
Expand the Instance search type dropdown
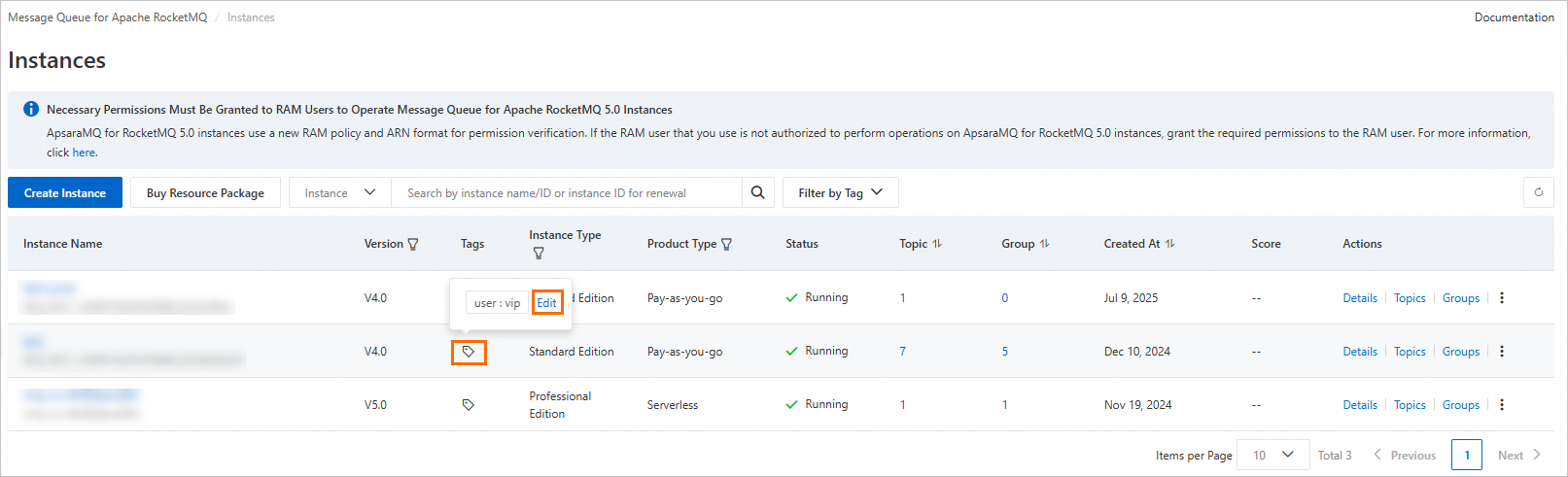[x=339, y=192]
